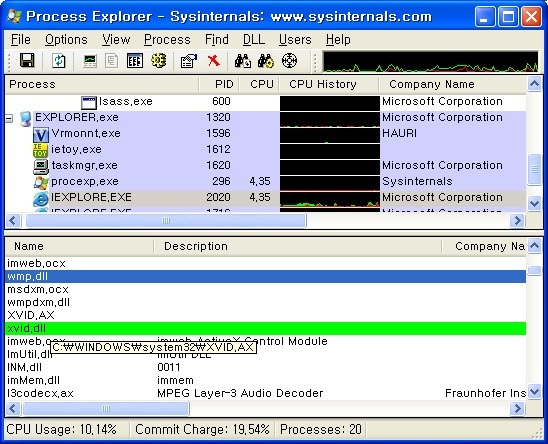Click the procexp.exe icon
The image size is (548, 444).
[x=41, y=182]
